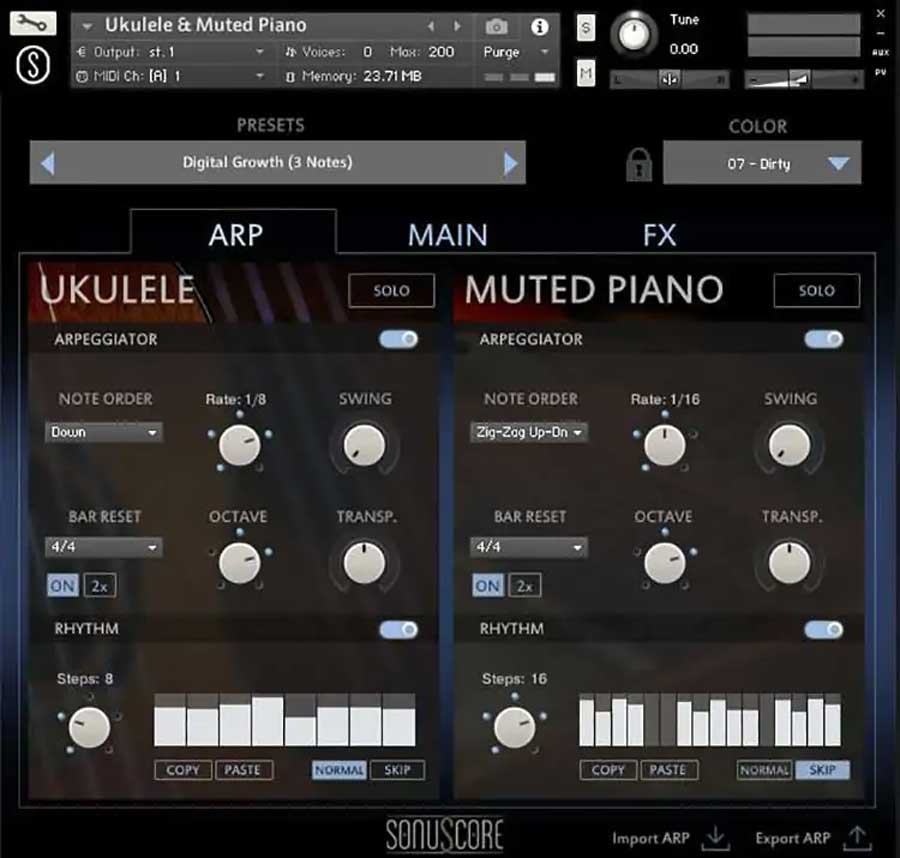Click the Import ARP download arrow icon
Viewport: 900px width, 858px height.
tap(715, 838)
